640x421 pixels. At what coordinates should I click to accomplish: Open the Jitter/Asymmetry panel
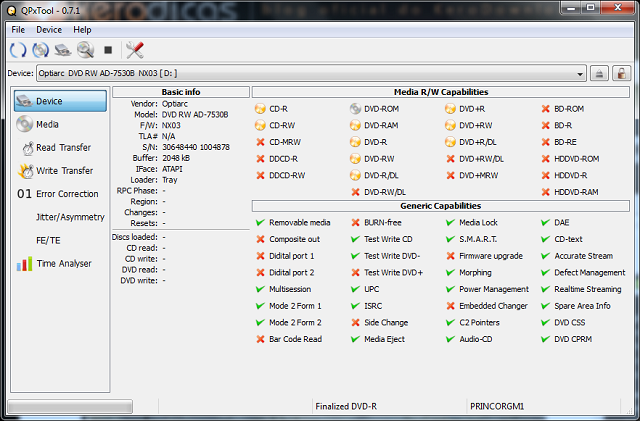pyautogui.click(x=60, y=217)
